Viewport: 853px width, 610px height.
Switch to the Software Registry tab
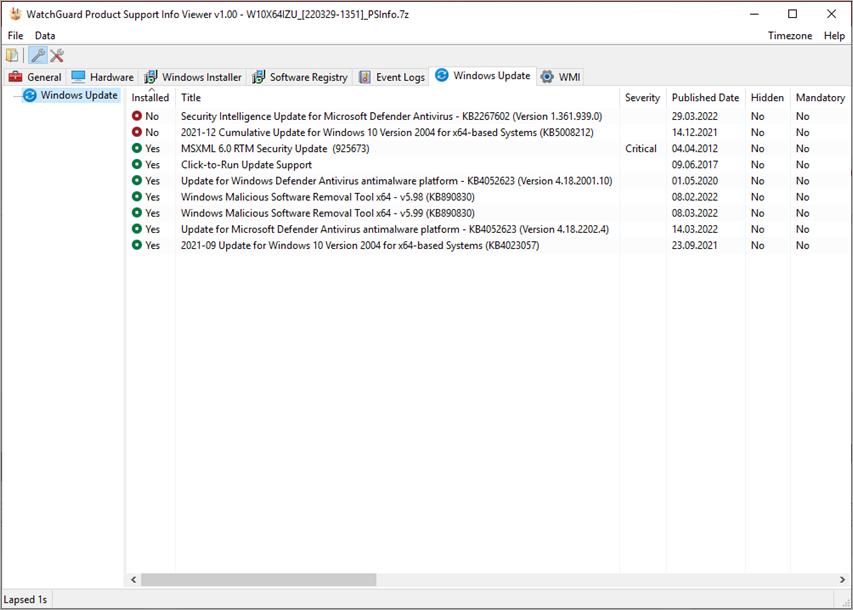point(299,76)
